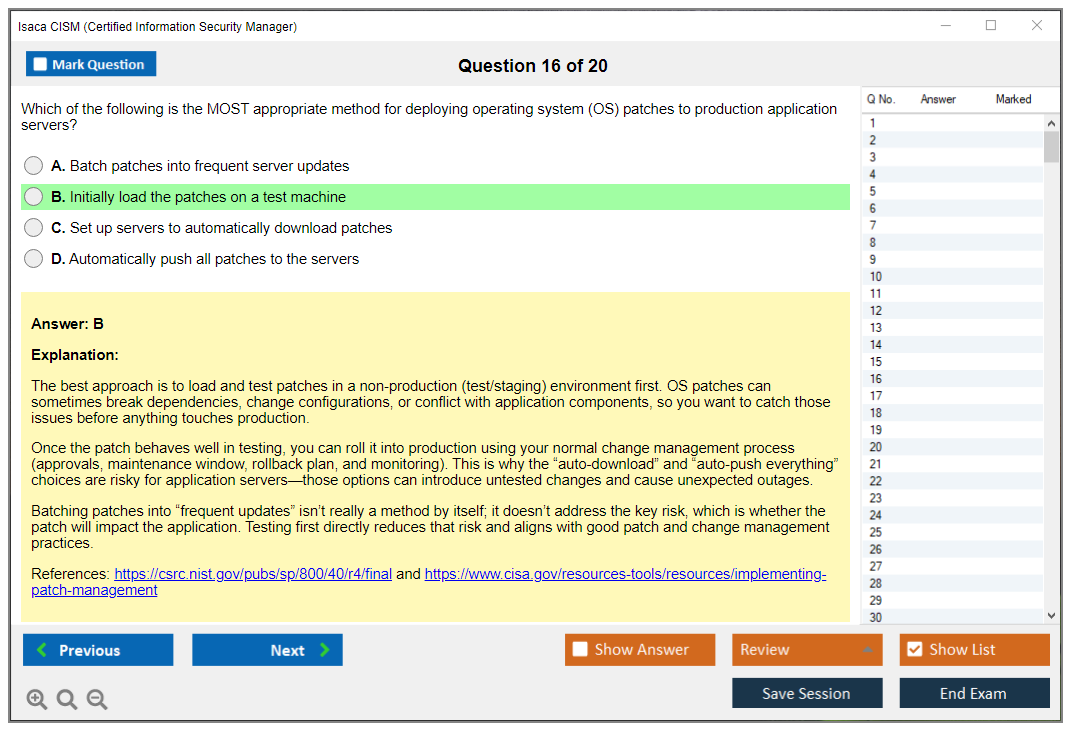The image size is (1075, 735).
Task: Click the green left chevron on Previous
Action: point(40,649)
